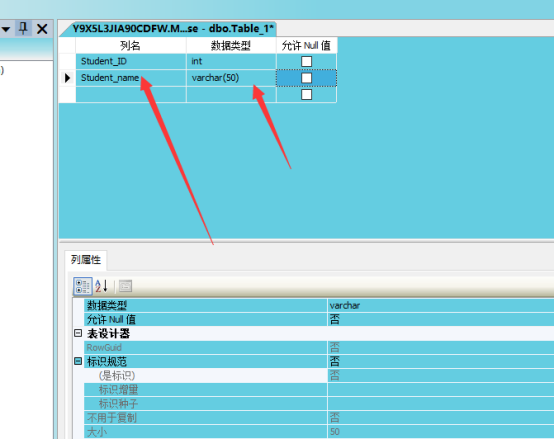Collapse the 表设计器 section
554x439 pixels.
point(78,333)
